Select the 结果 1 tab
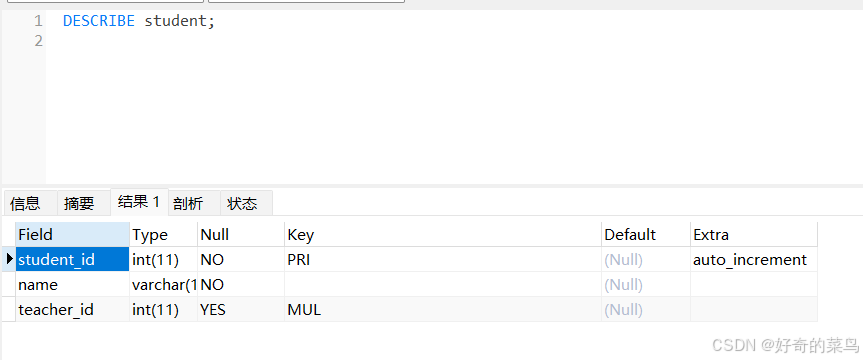Image resolution: width=863 pixels, height=360 pixels. (139, 202)
